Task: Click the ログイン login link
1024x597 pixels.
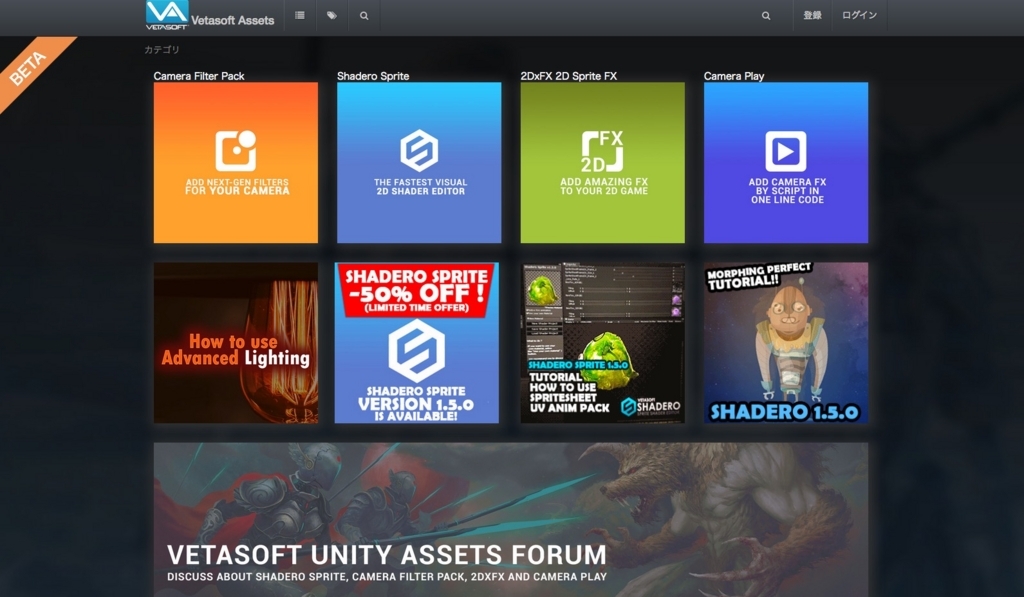Action: [859, 15]
